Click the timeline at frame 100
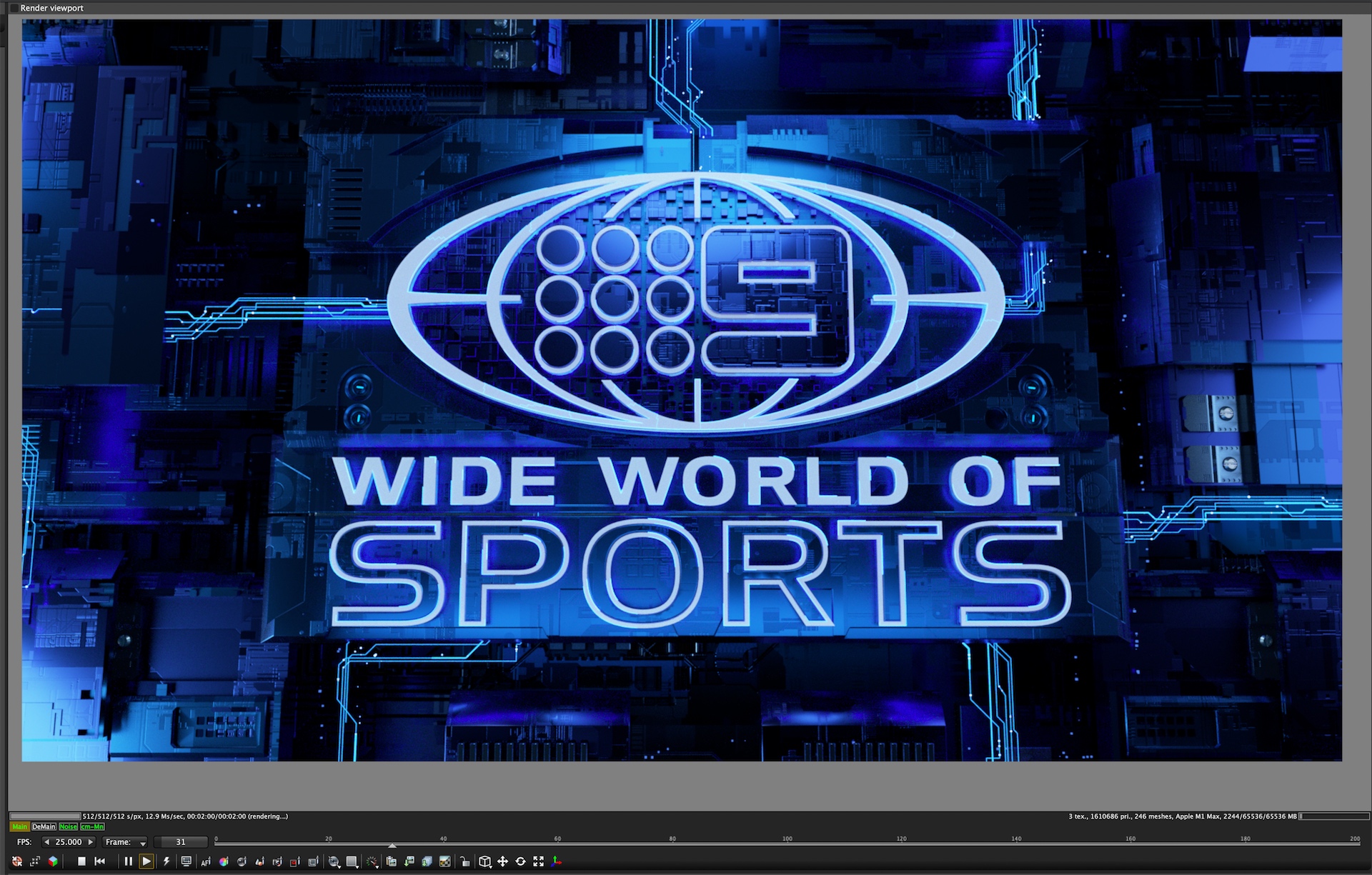The width and height of the screenshot is (1372, 875). [x=787, y=844]
